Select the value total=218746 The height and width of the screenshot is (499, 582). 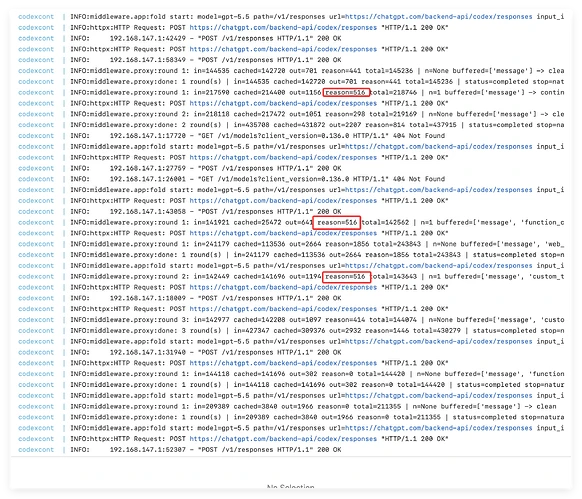point(393,92)
